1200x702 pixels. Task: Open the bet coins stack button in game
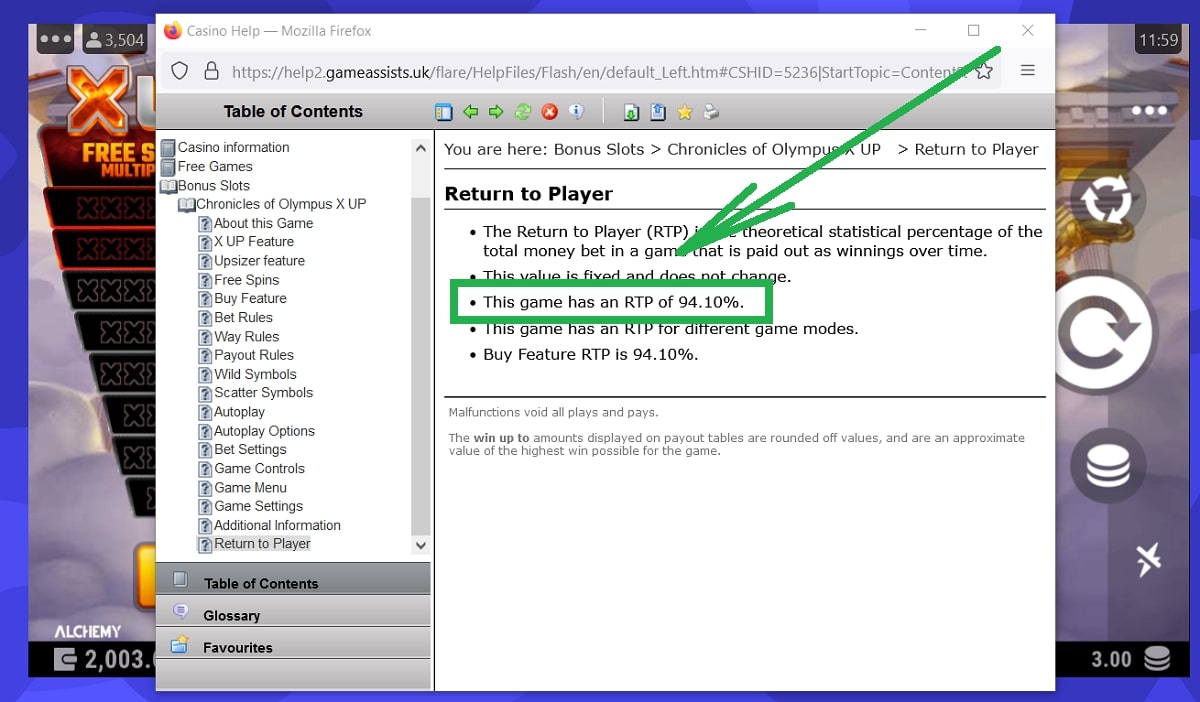click(x=1107, y=466)
